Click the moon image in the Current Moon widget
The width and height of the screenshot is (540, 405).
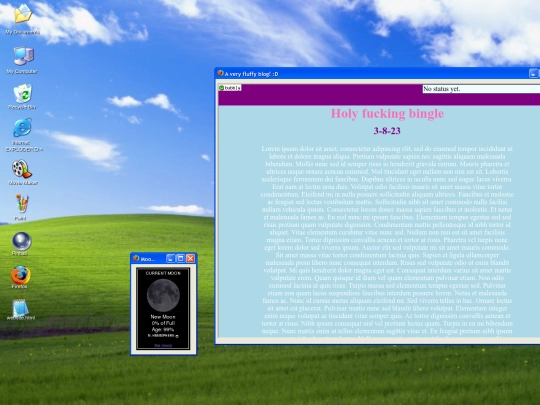tap(163, 295)
